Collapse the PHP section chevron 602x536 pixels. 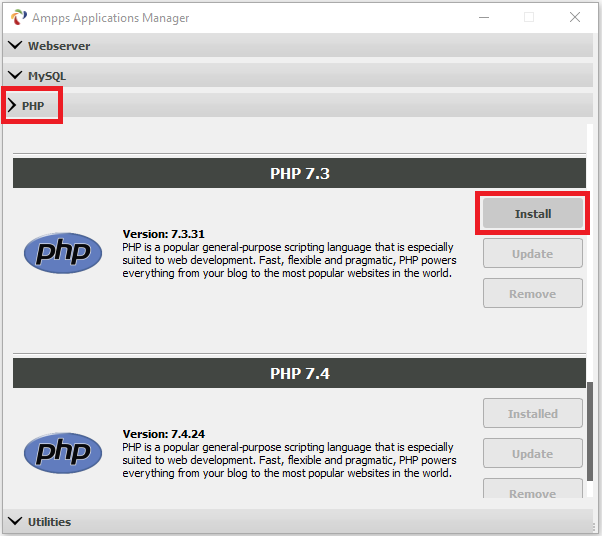12,106
